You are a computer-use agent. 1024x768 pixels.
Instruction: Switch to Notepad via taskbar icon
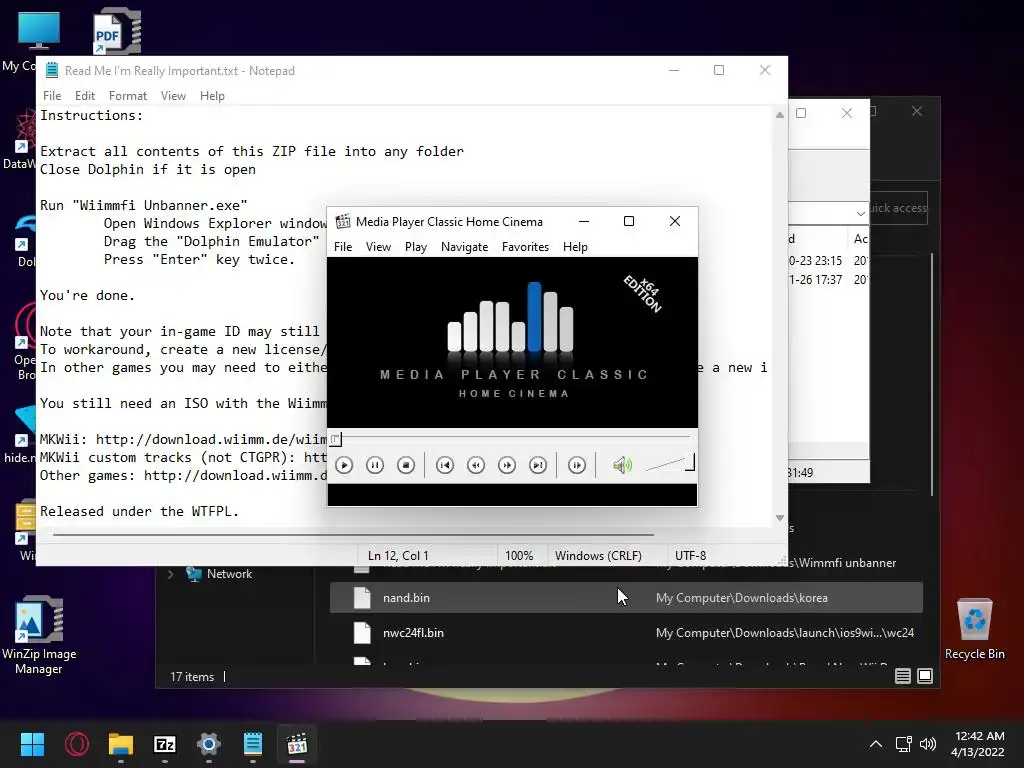point(253,744)
